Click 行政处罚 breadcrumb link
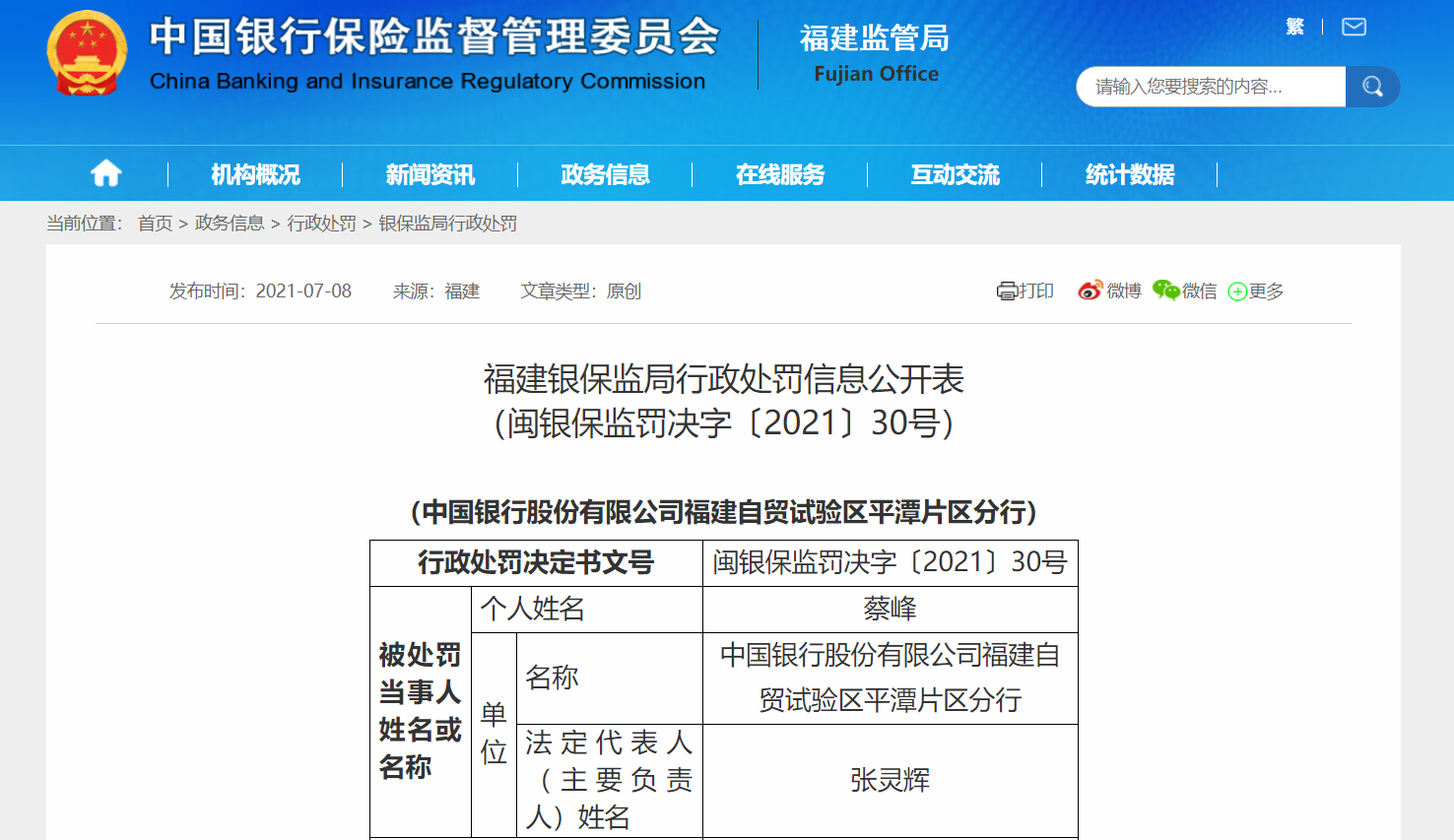 pos(322,224)
